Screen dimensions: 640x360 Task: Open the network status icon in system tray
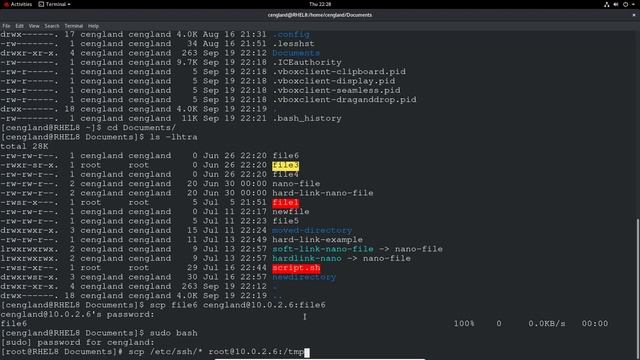click(607, 4)
